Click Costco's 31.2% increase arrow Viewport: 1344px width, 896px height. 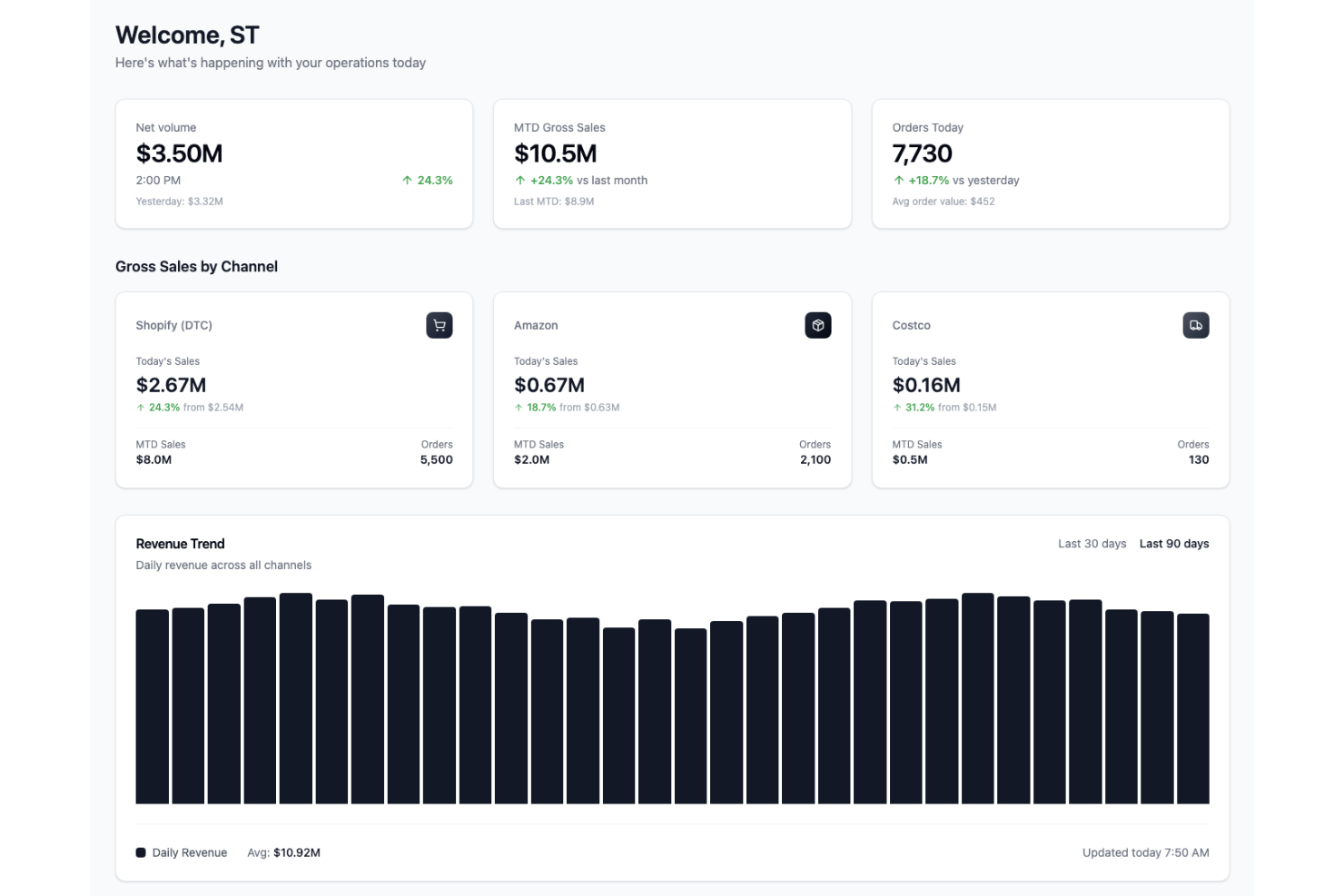pyautogui.click(x=896, y=408)
